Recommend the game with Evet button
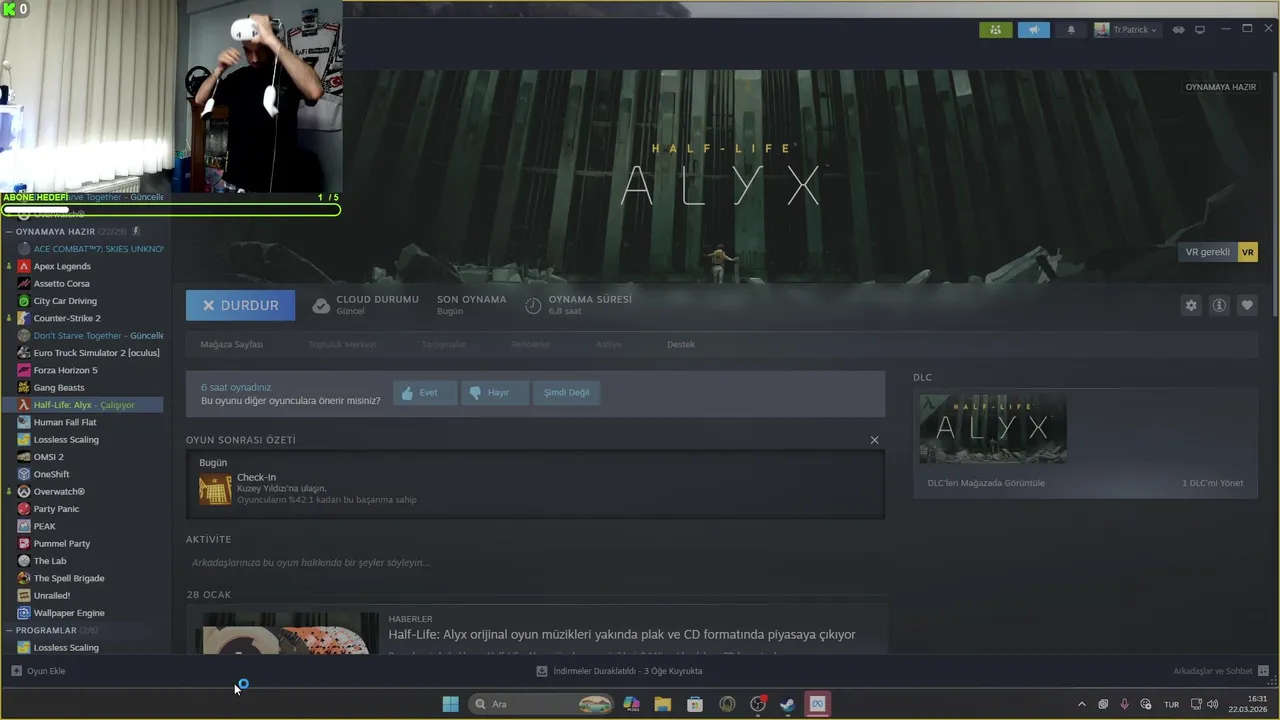This screenshot has height=720, width=1280. pyautogui.click(x=425, y=393)
